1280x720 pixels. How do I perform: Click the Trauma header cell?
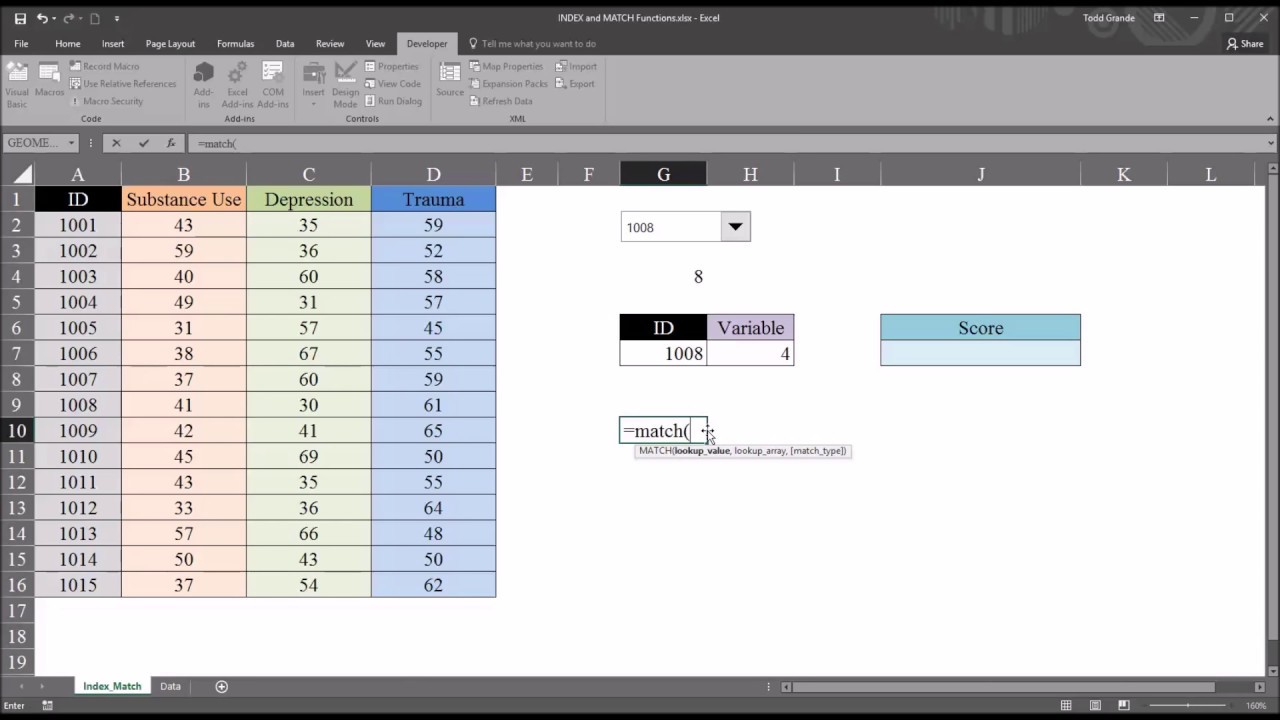click(433, 199)
